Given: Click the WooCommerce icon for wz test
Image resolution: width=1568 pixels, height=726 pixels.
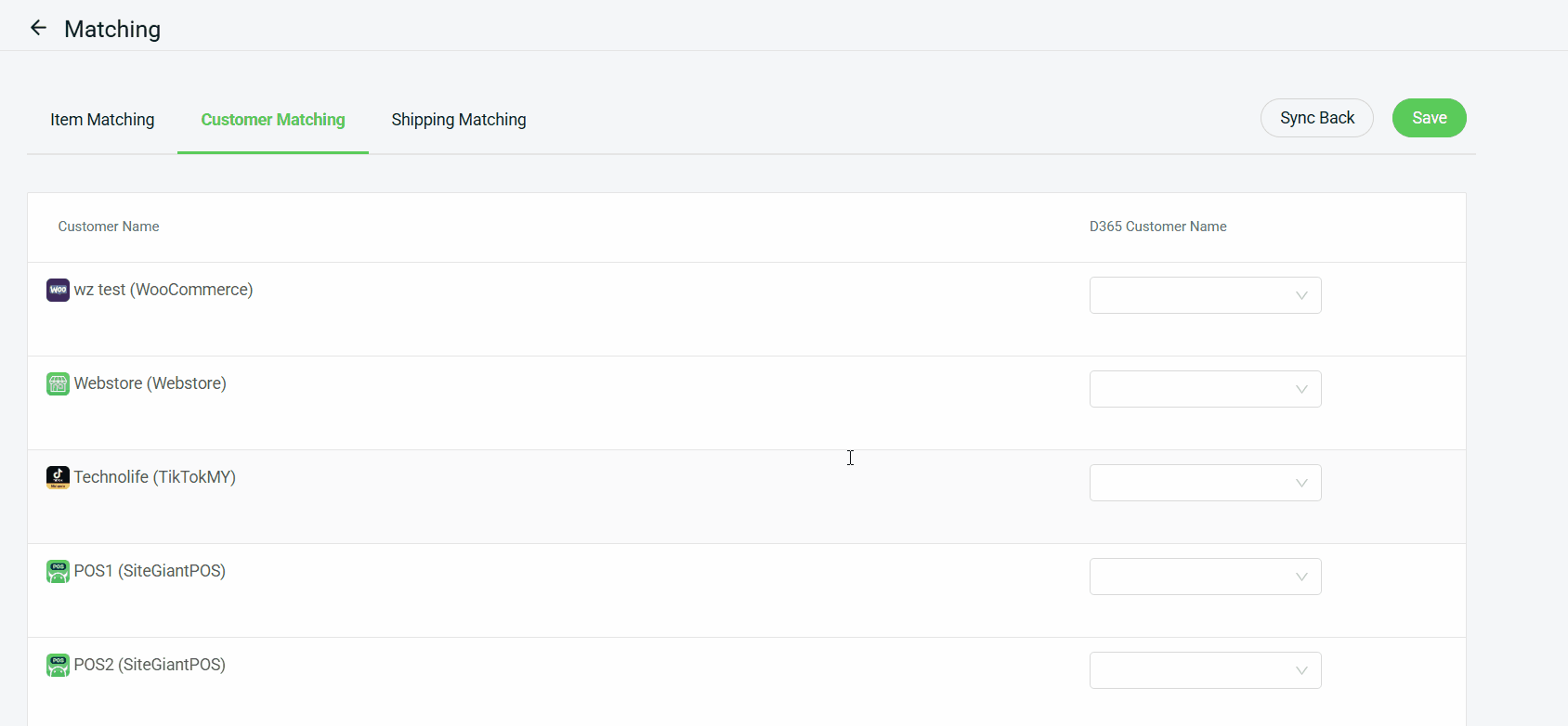Looking at the screenshot, I should click(58, 291).
